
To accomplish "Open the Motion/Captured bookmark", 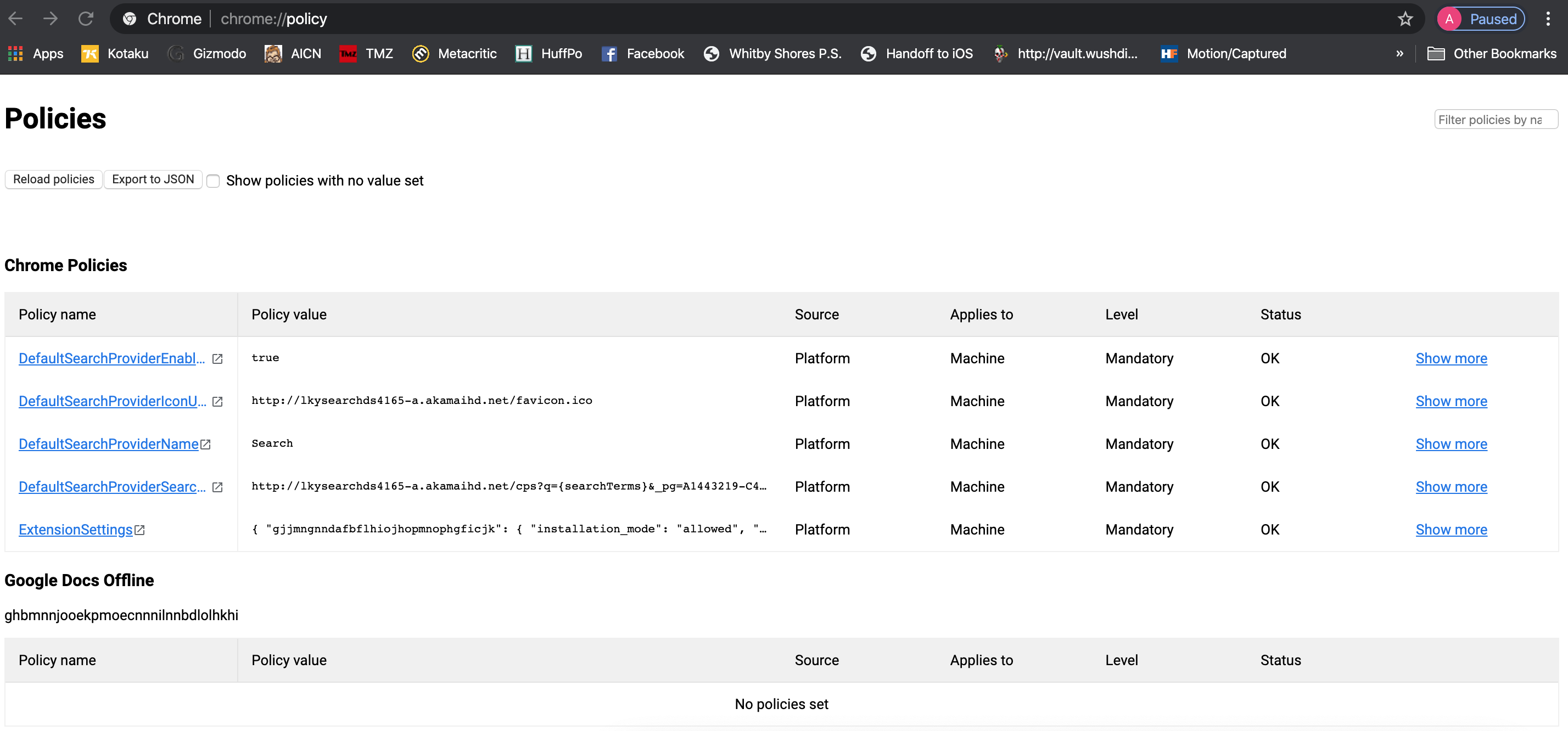I will pos(1223,54).
